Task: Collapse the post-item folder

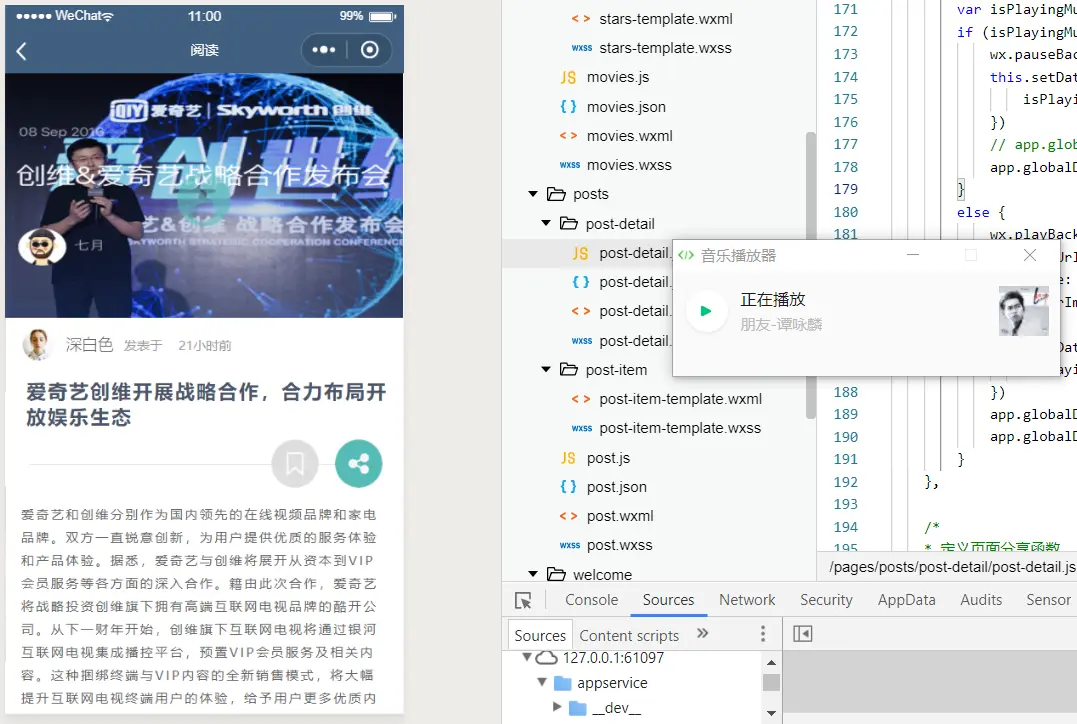Action: [x=546, y=370]
